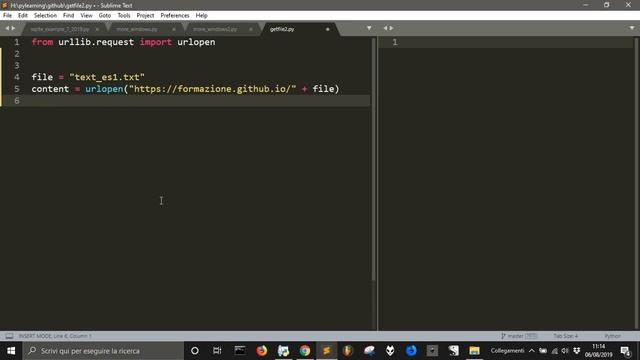
Task: Close the move_windows.py tab
Action: (x=174, y=29)
